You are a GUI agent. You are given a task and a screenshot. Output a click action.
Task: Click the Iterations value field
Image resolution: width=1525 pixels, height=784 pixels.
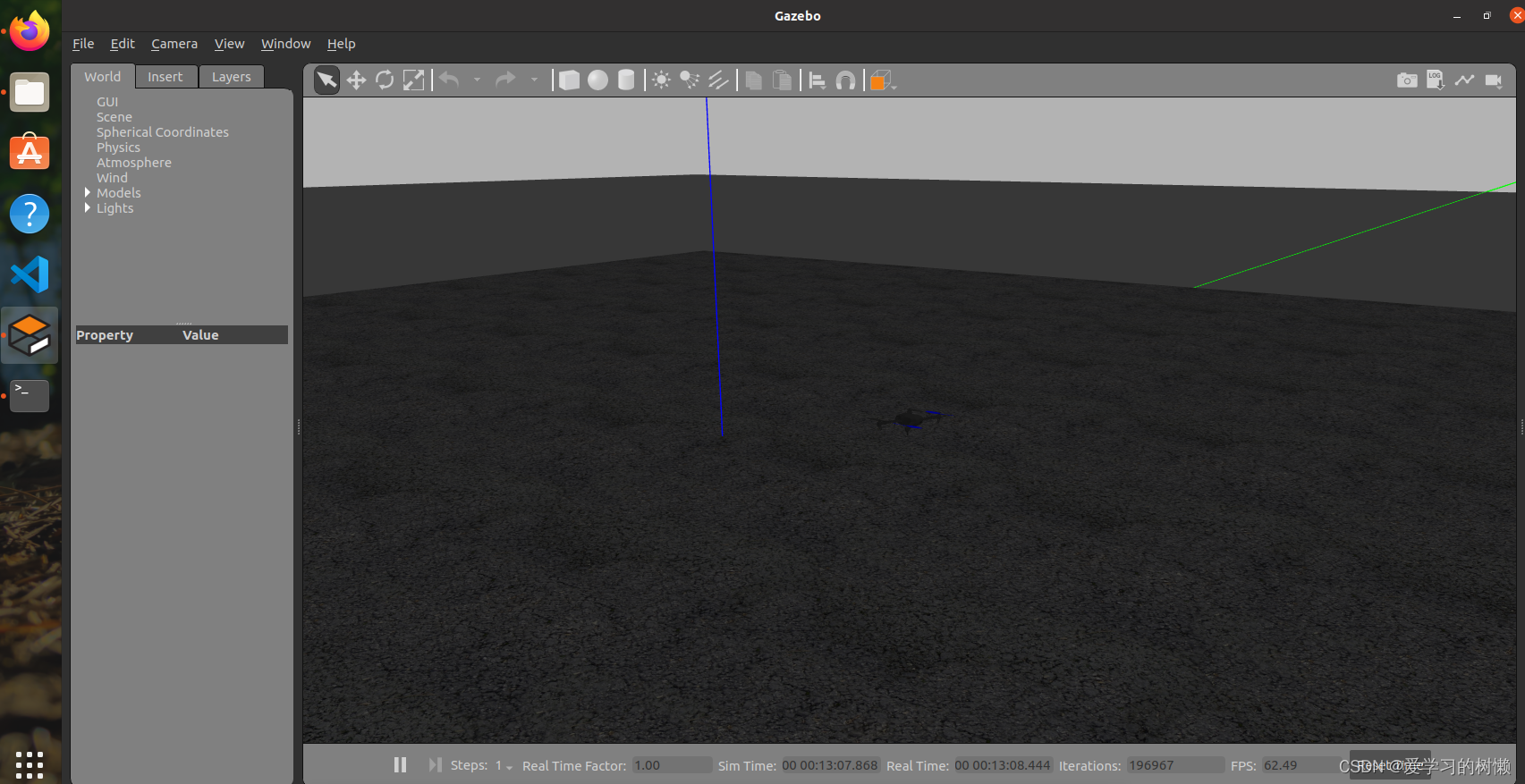click(1175, 765)
